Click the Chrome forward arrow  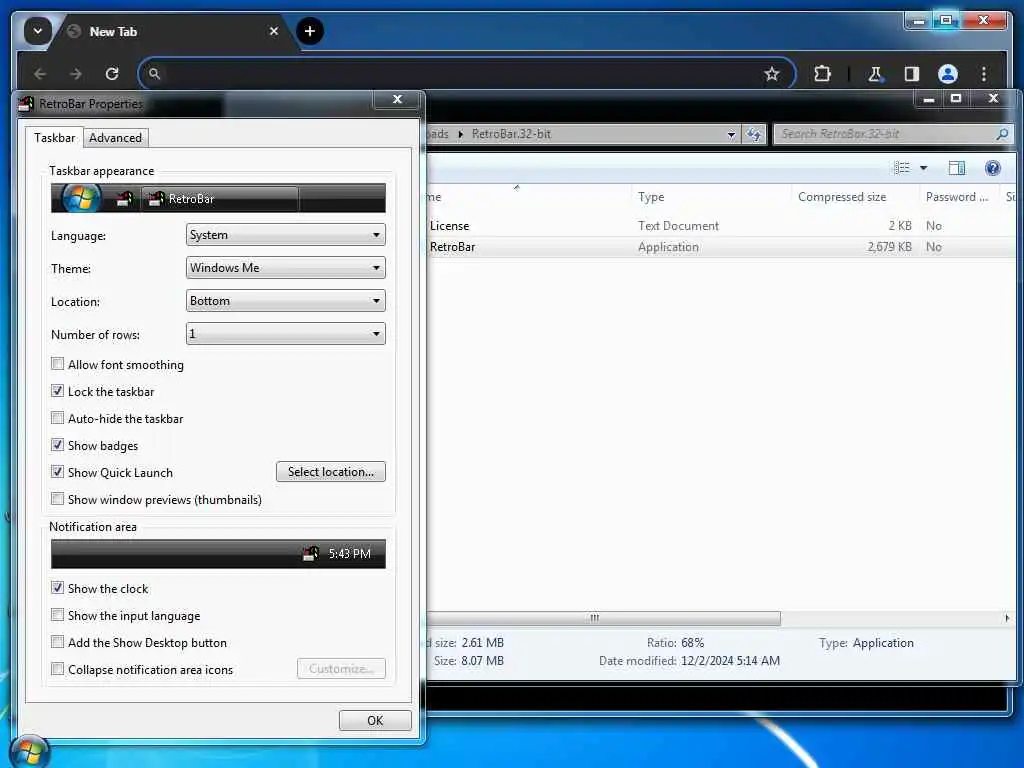(76, 74)
